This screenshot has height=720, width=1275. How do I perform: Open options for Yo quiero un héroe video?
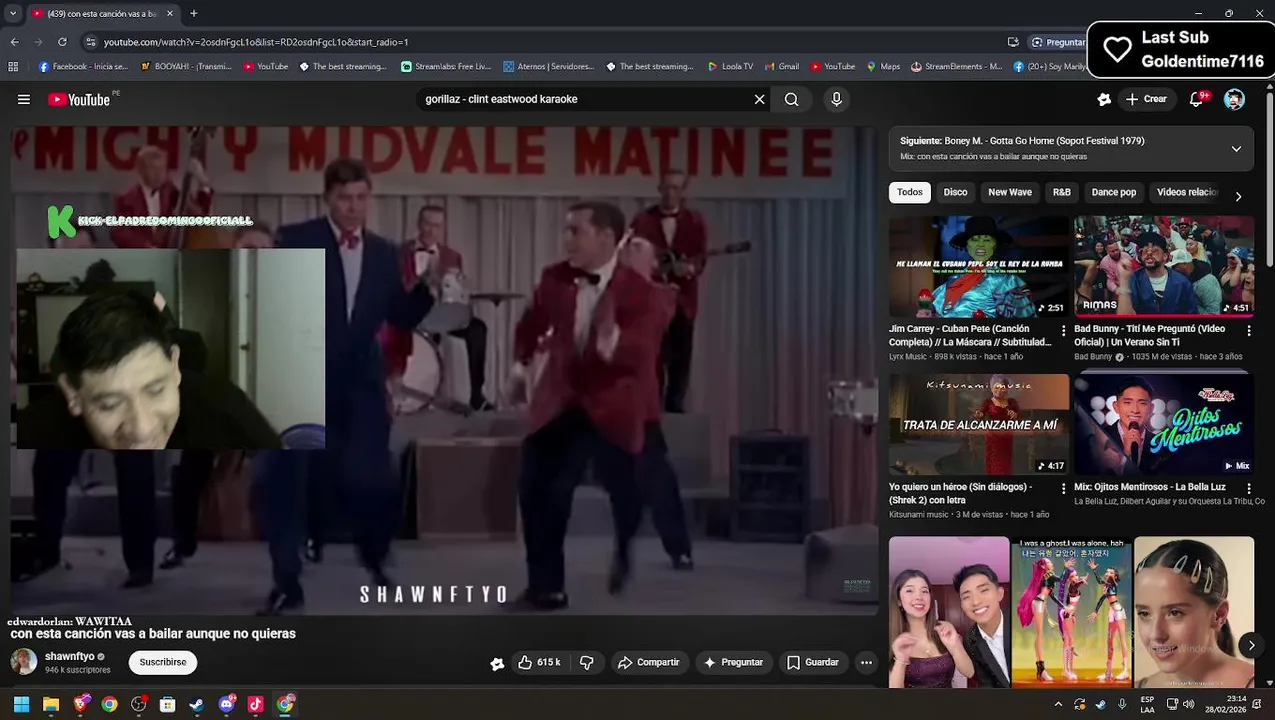click(1063, 488)
